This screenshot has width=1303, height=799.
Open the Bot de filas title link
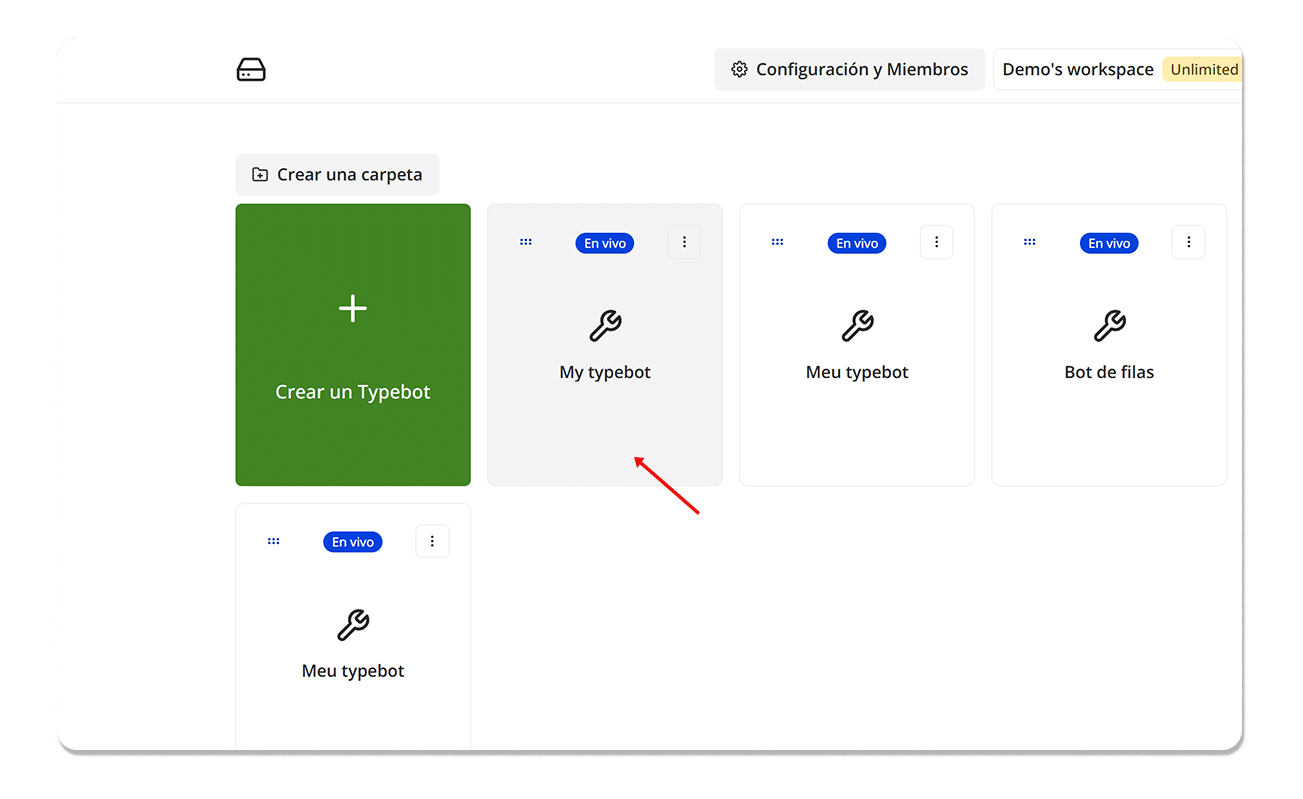[1109, 372]
